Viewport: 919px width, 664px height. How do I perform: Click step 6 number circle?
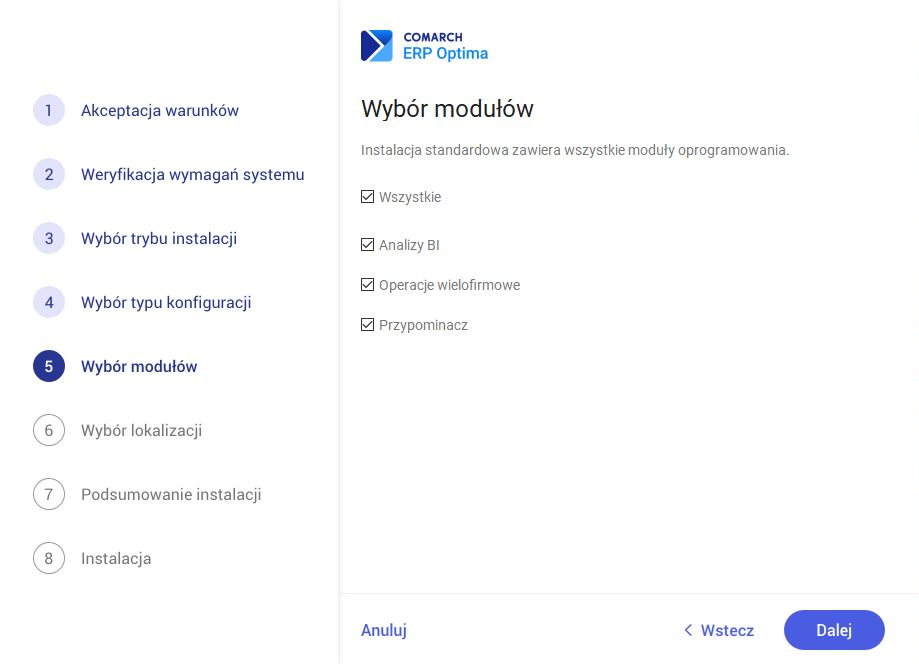(49, 431)
